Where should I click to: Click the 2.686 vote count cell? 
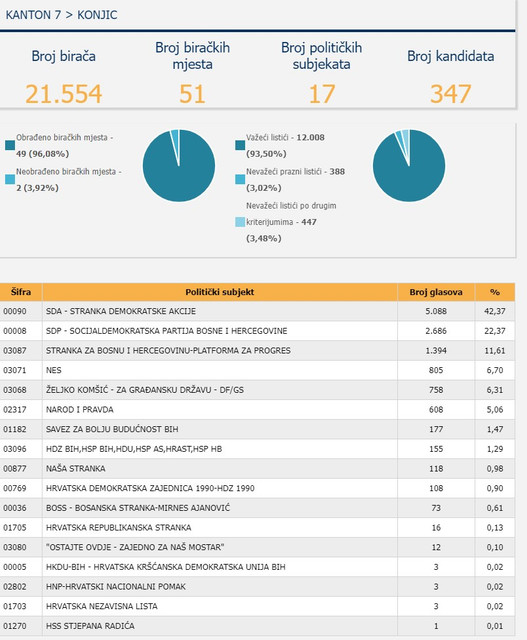pos(436,331)
